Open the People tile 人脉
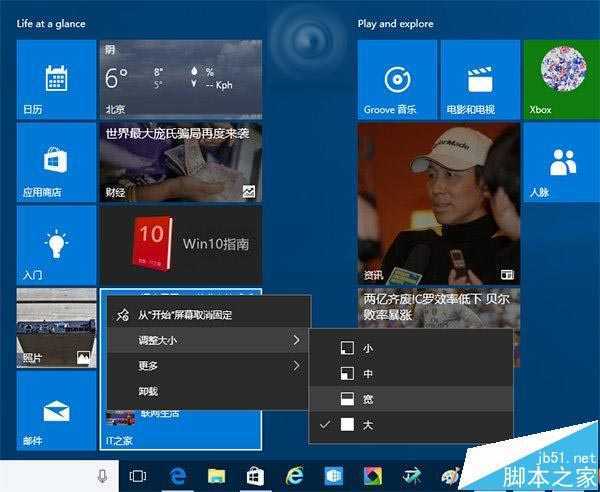The height and width of the screenshot is (492, 600). [x=562, y=162]
